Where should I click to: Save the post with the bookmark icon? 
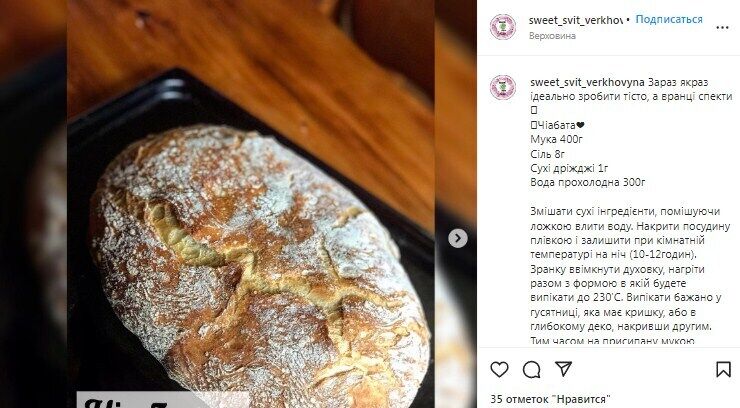point(723,369)
